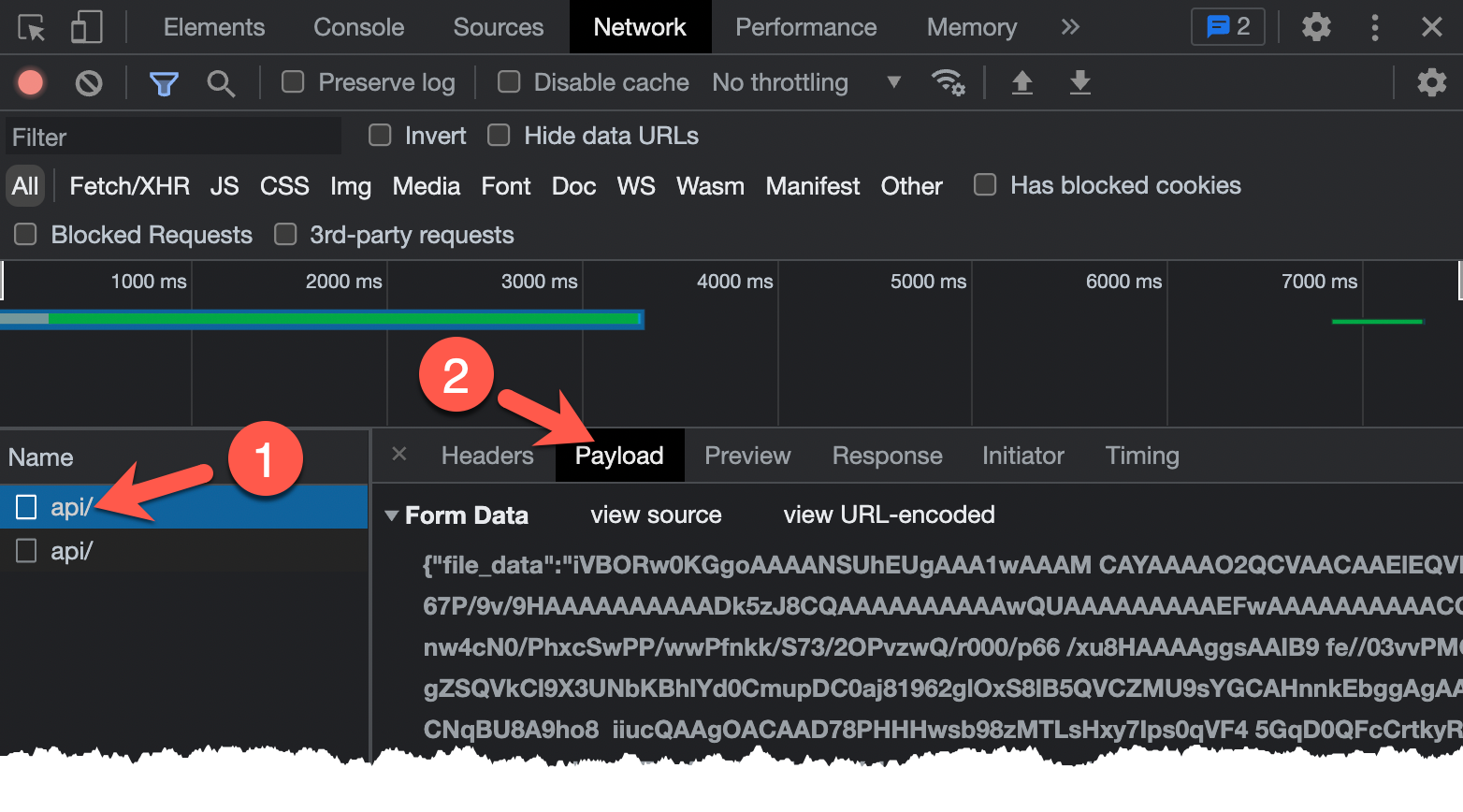Click into the Filter text field
The image size is (1463, 812).
pyautogui.click(x=173, y=138)
